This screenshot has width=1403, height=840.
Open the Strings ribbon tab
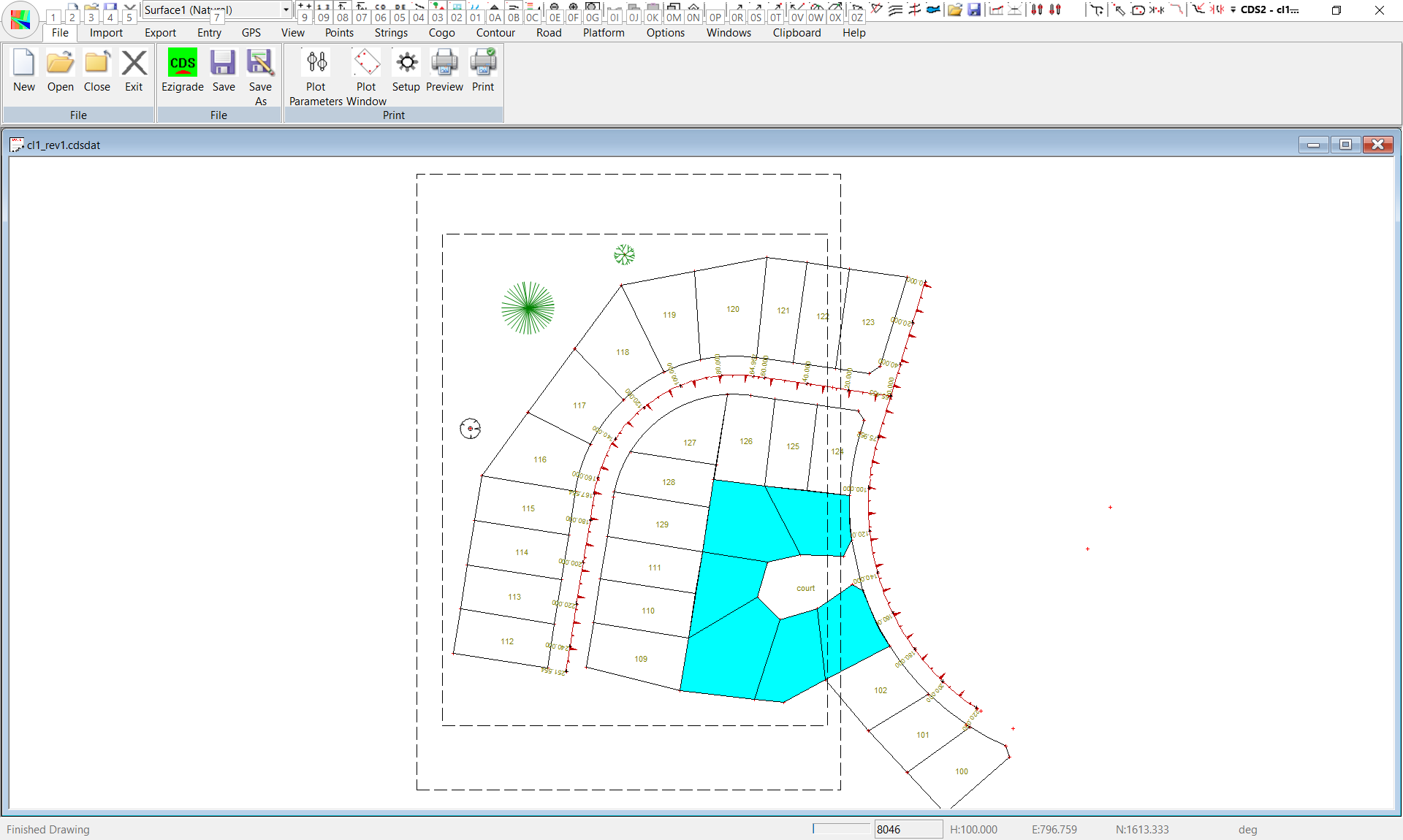point(391,33)
